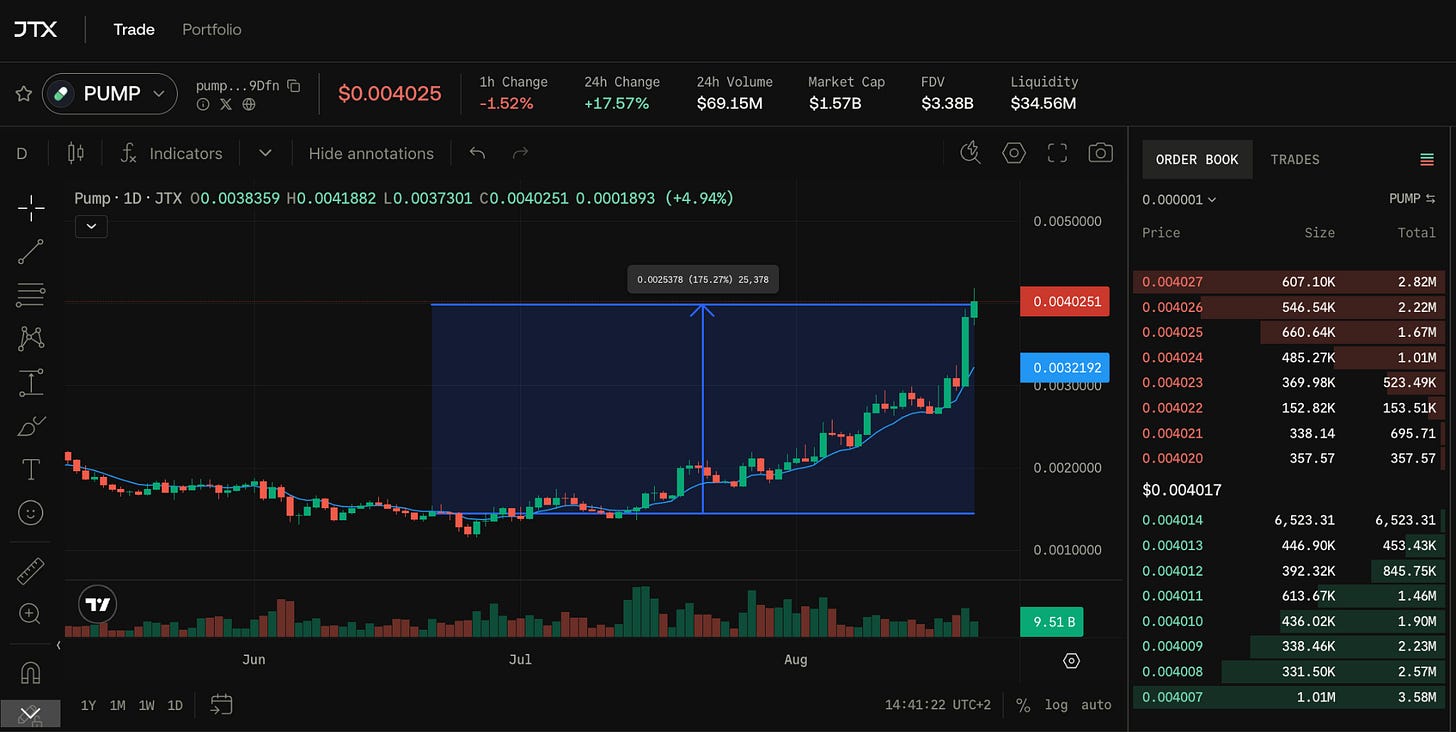The image size is (1456, 732).
Task: Set the chart range to 1M
Action: (x=117, y=705)
